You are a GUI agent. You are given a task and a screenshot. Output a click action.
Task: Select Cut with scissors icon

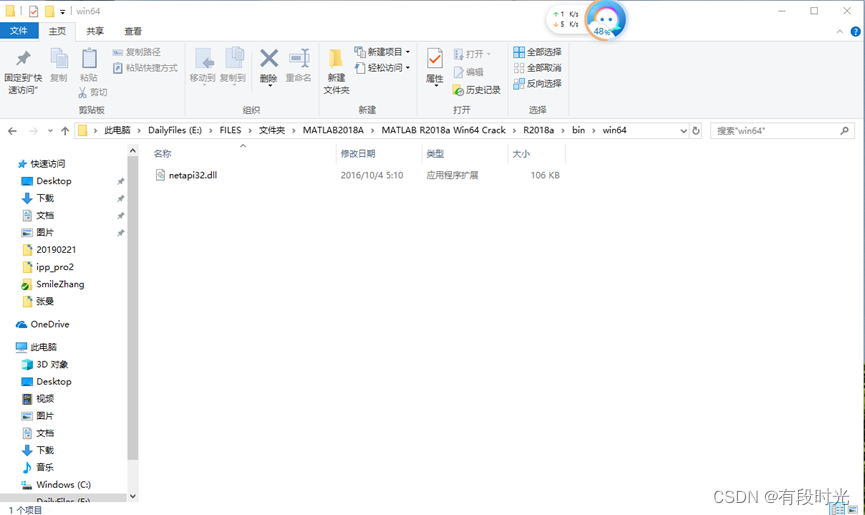[93, 92]
